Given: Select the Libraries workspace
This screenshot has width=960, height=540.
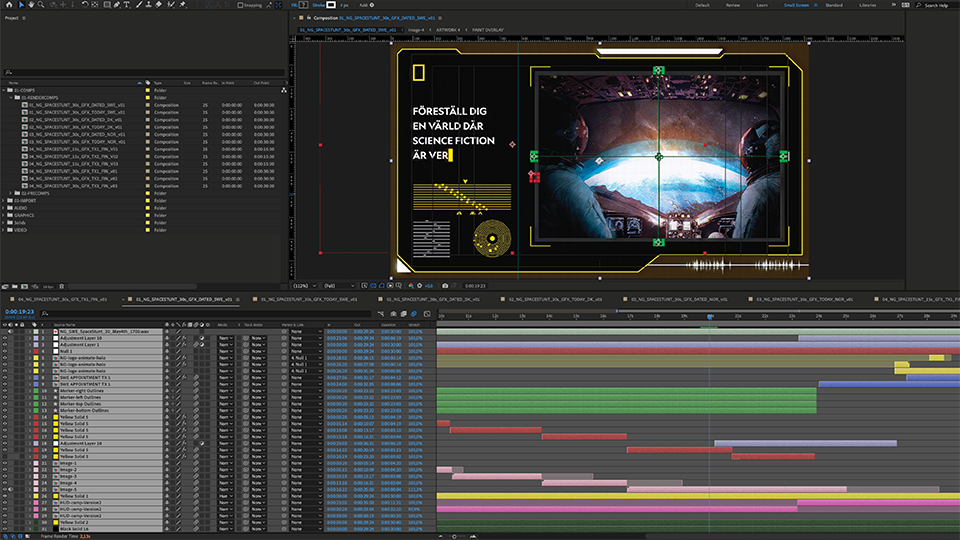Looking at the screenshot, I should point(868,5).
